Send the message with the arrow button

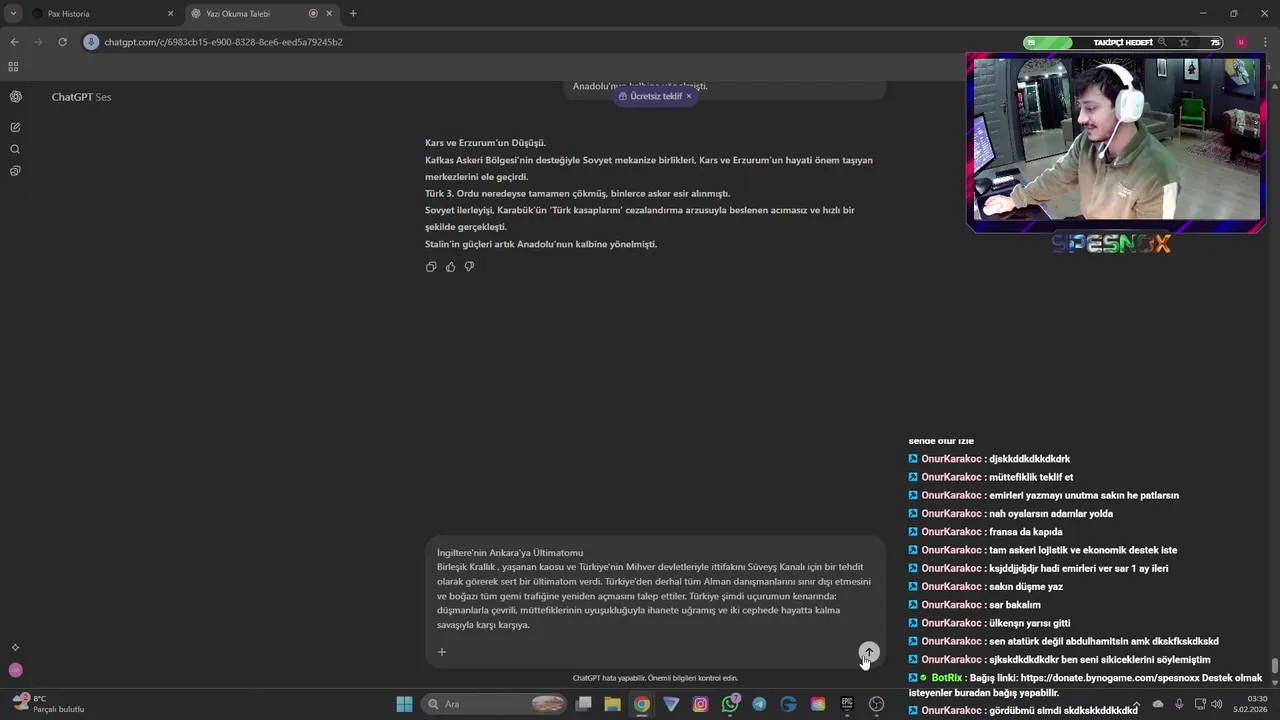click(869, 652)
